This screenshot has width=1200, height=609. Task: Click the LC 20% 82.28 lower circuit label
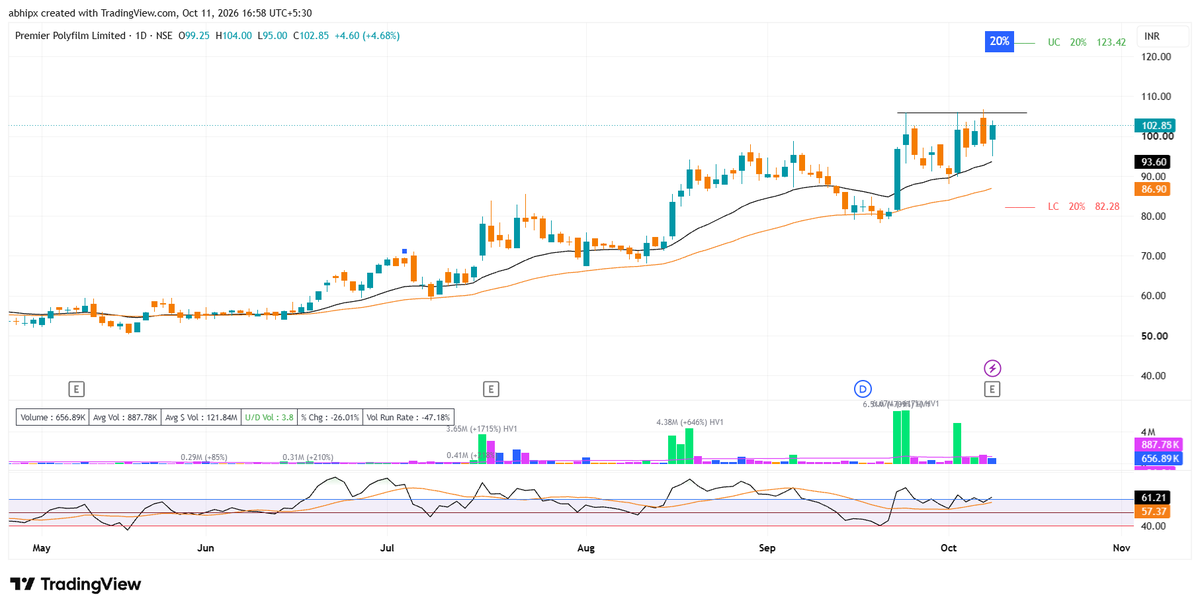click(1083, 206)
